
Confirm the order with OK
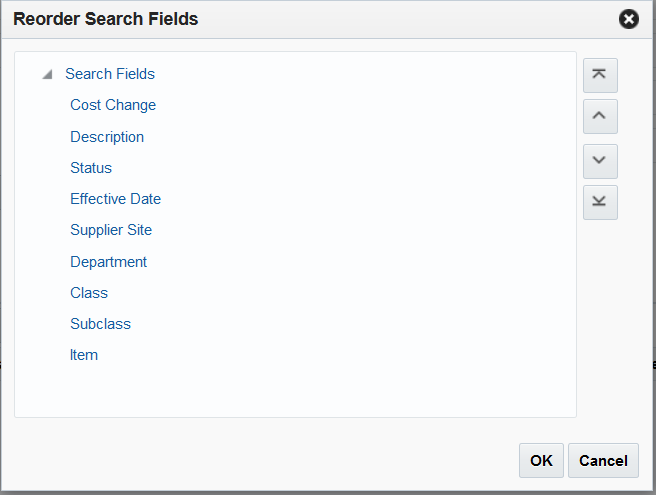(x=541, y=460)
